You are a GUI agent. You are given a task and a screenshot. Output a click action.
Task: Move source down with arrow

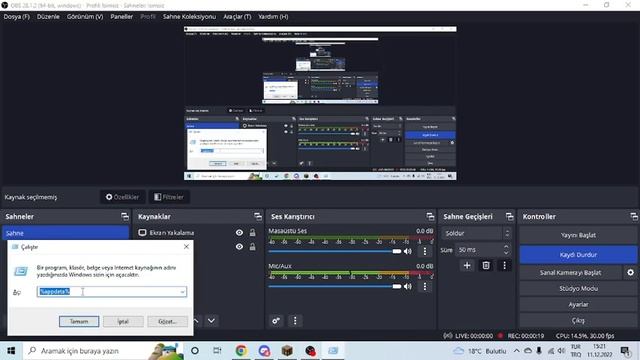211,321
